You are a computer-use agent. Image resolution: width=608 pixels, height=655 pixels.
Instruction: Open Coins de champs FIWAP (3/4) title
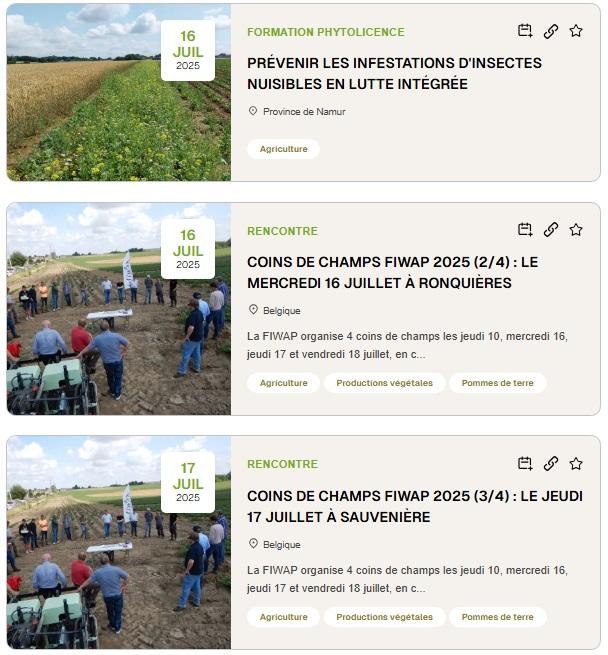[x=415, y=506]
